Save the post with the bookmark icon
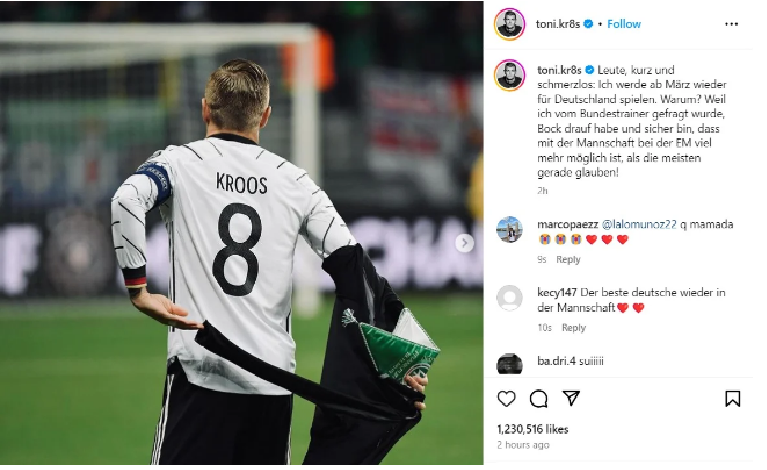Viewport: 767px width, 470px height. [x=732, y=399]
